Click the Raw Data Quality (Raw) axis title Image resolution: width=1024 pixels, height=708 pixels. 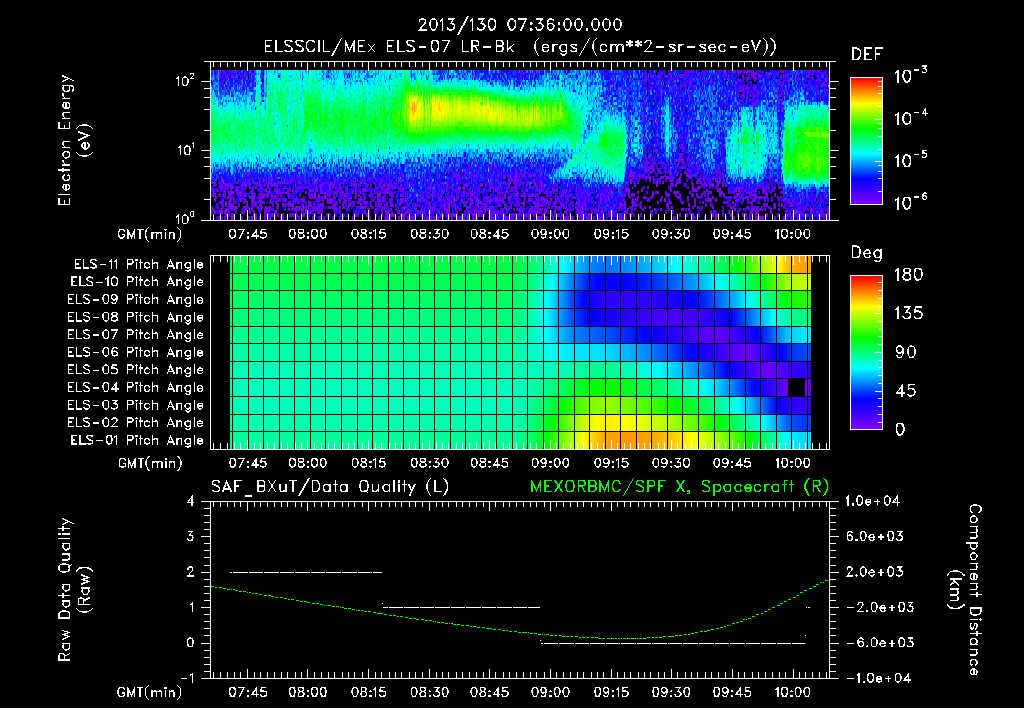(x=74, y=590)
